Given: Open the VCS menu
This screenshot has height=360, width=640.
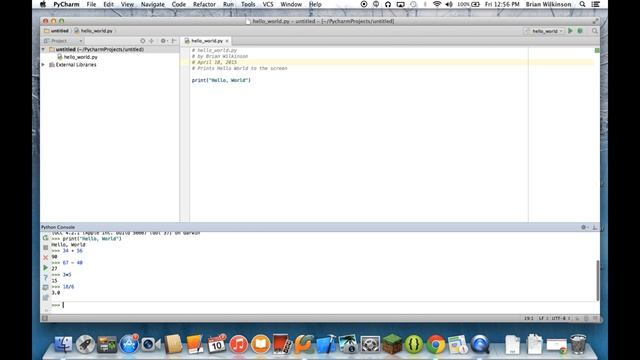Looking at the screenshot, I should (268, 4).
